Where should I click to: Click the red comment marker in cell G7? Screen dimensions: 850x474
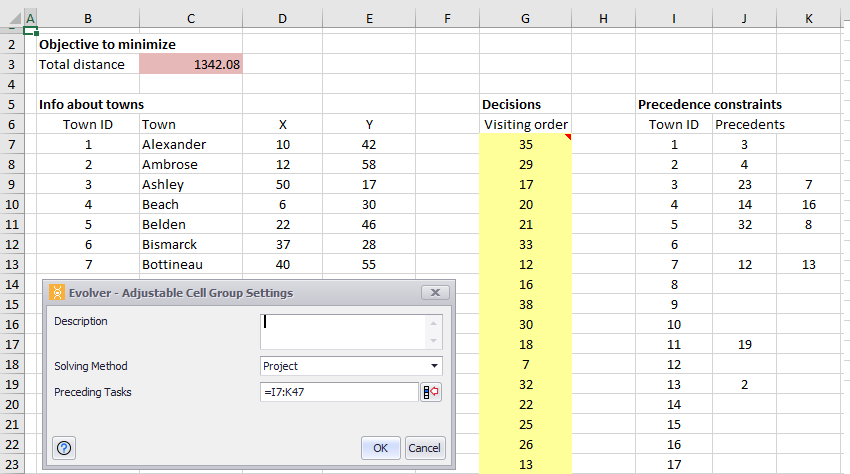[568, 137]
